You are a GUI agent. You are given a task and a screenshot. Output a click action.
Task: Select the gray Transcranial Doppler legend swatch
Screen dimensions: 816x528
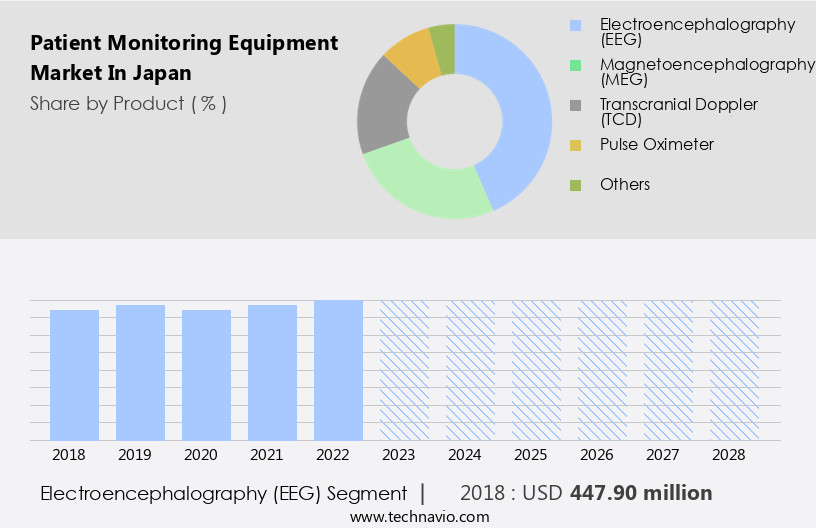(x=575, y=105)
